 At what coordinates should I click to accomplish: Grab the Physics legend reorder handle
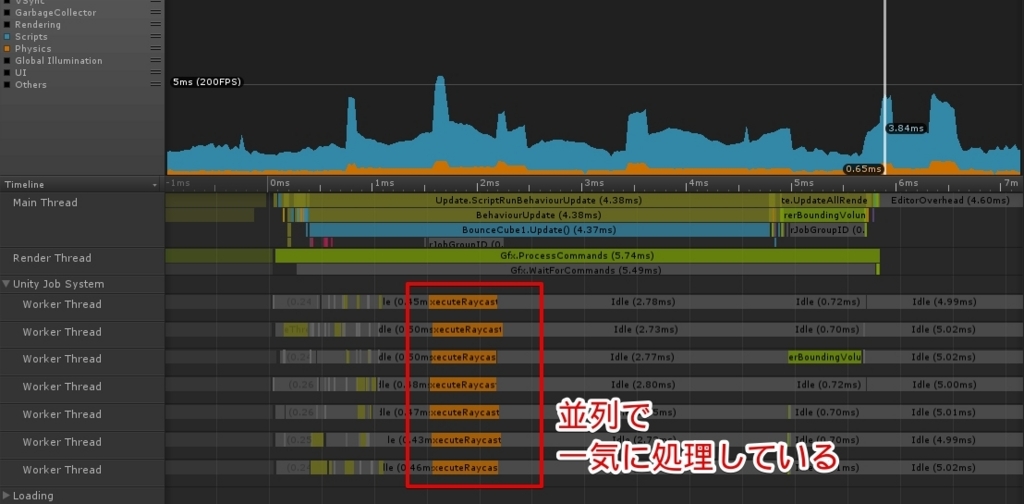(155, 48)
